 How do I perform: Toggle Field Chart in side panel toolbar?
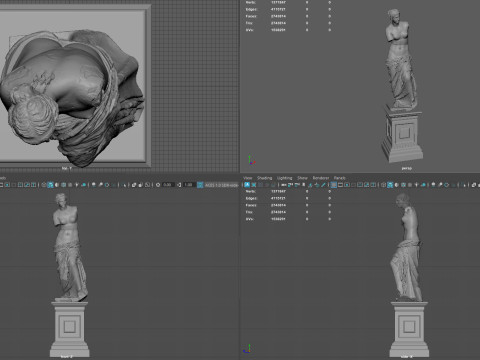[360, 185]
